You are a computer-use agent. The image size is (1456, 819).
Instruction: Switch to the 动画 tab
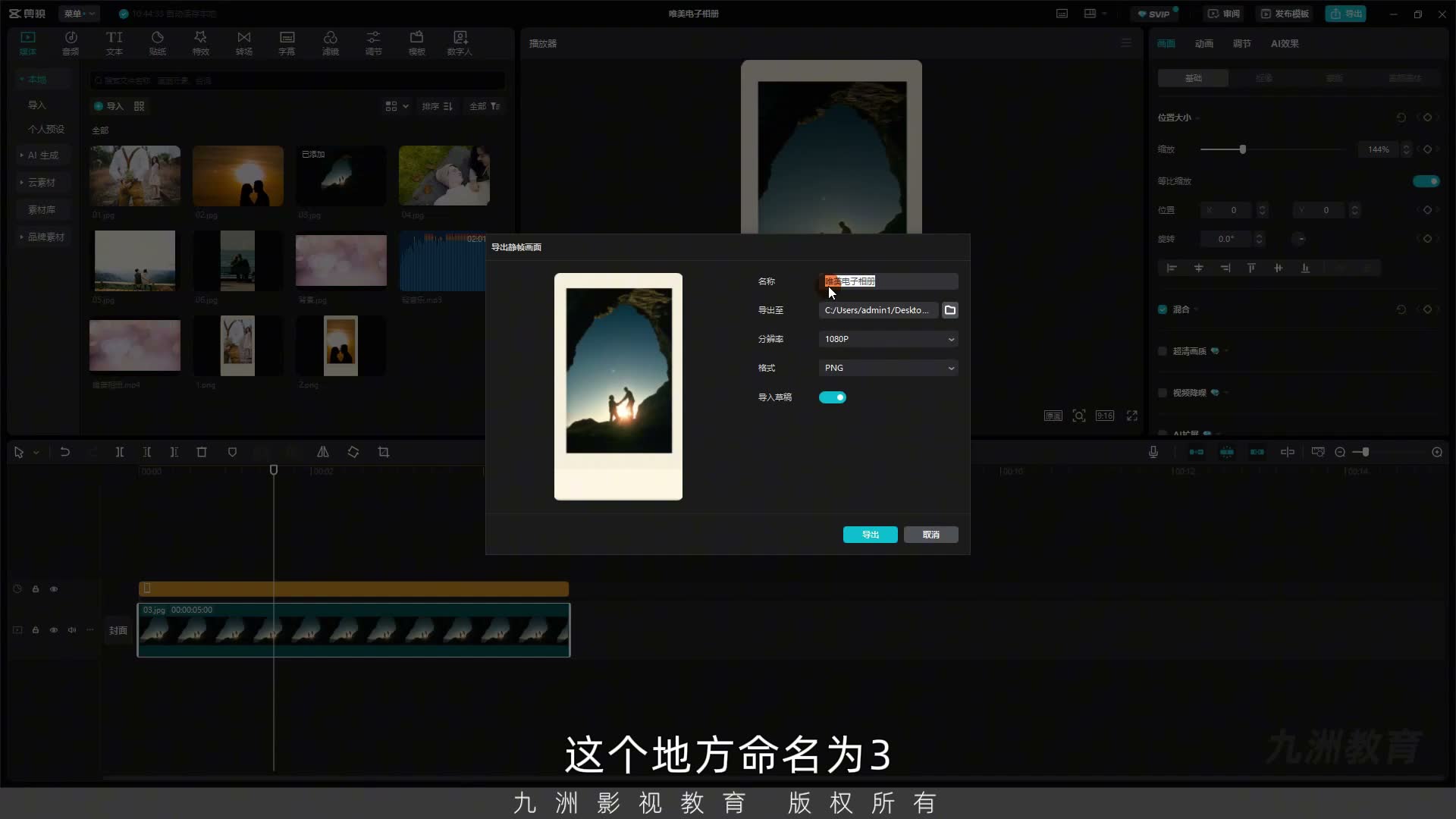[1203, 43]
